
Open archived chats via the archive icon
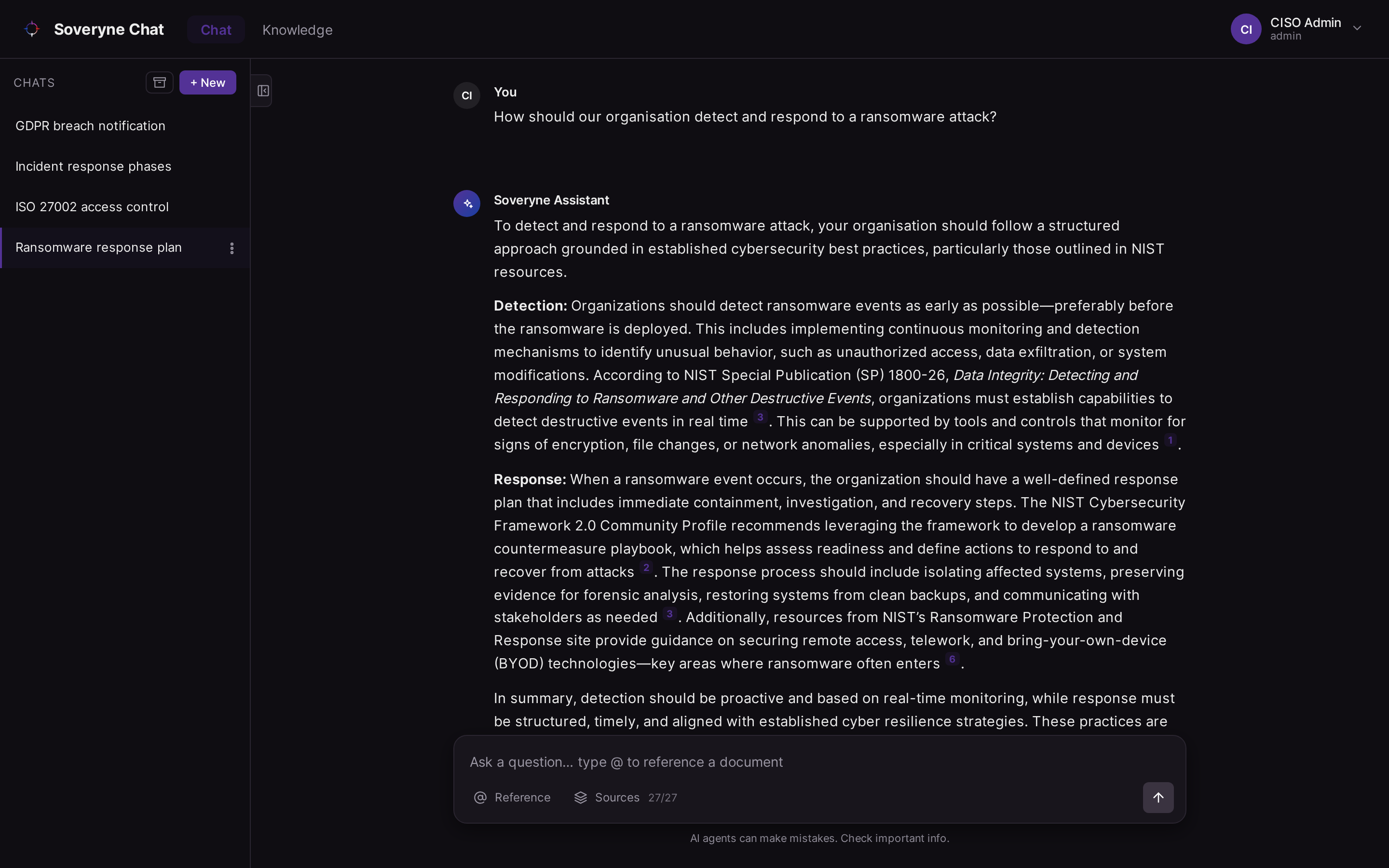[160, 82]
